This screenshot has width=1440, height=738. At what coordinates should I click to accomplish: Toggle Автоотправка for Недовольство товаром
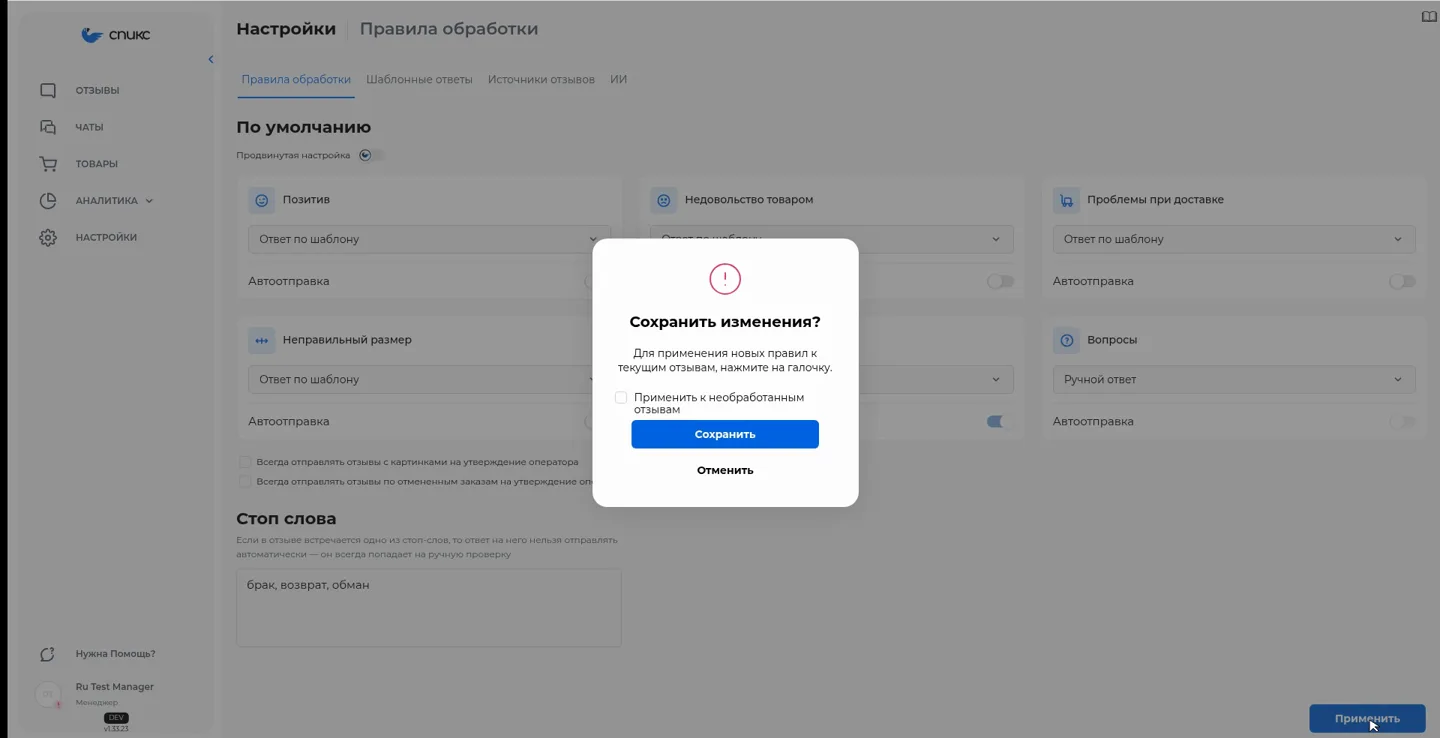pos(1000,282)
